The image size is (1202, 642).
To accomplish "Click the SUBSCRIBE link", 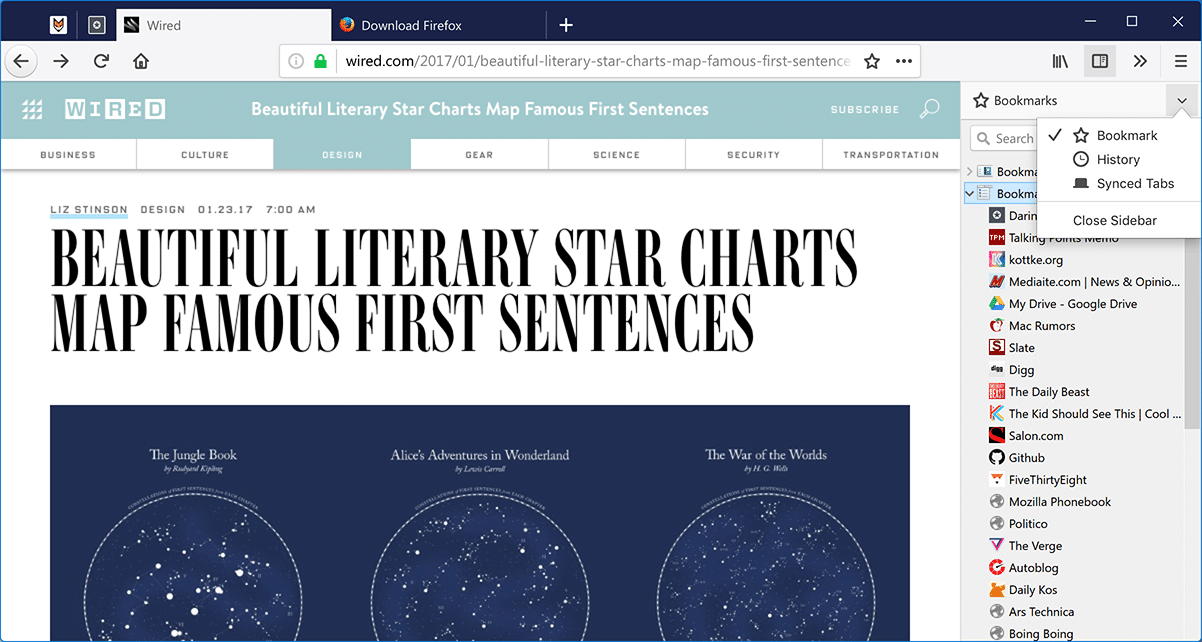I will [x=865, y=109].
